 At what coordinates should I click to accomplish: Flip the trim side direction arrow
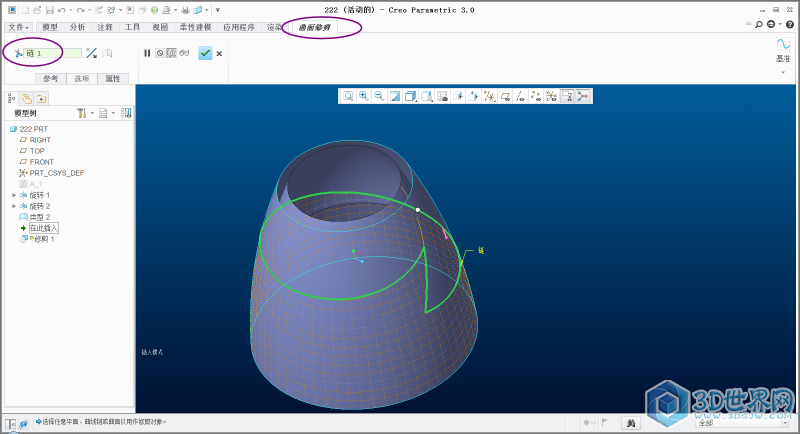pos(91,53)
